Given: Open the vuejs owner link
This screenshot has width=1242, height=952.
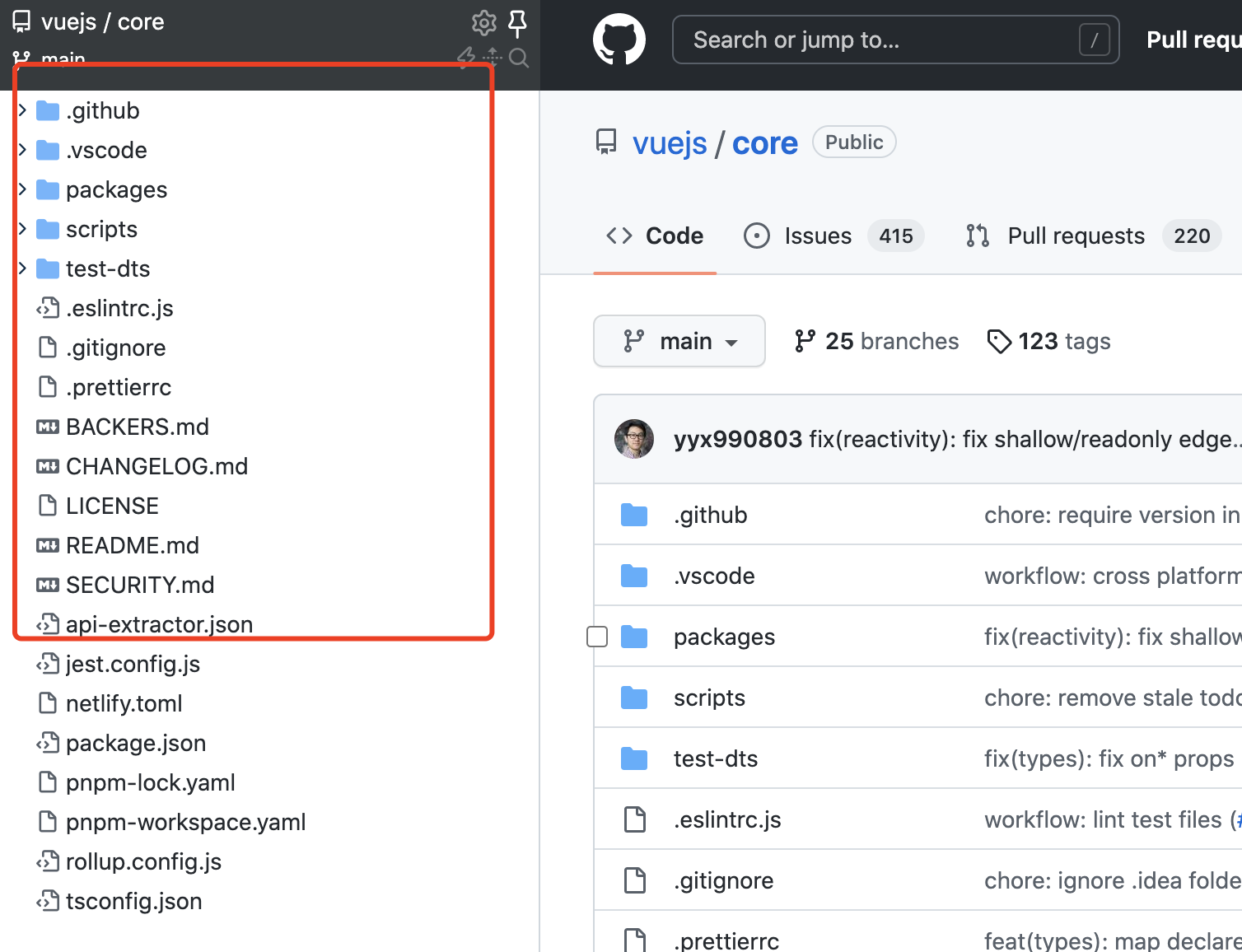Looking at the screenshot, I should pyautogui.click(x=669, y=143).
